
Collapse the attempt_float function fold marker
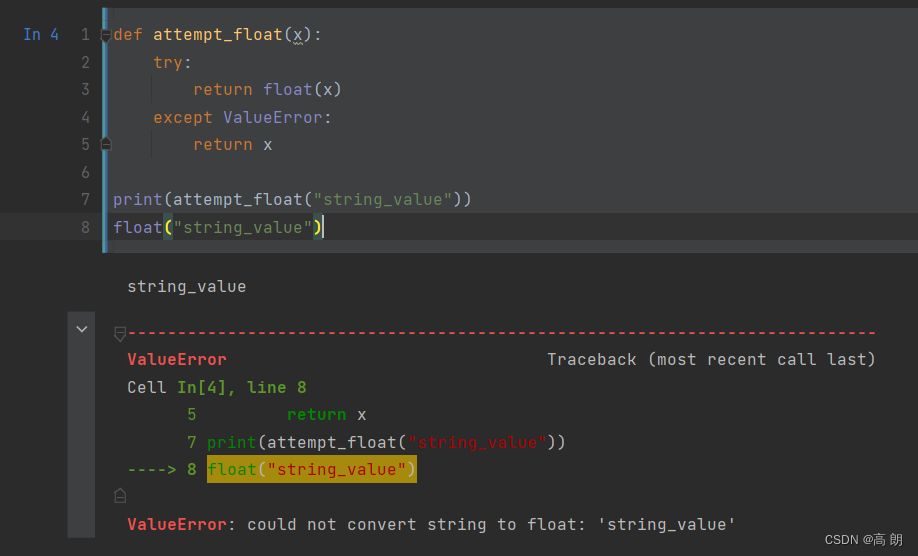(106, 36)
